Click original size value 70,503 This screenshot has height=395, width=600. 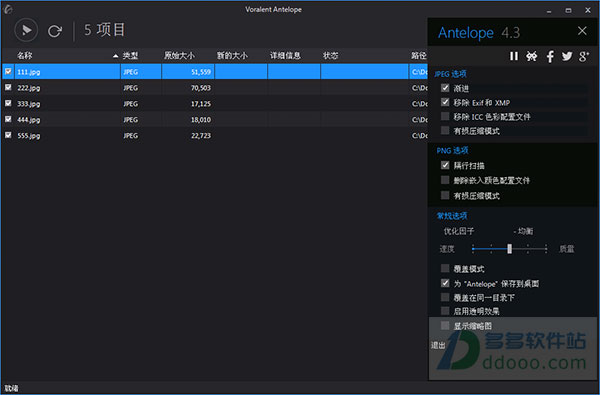pos(201,88)
